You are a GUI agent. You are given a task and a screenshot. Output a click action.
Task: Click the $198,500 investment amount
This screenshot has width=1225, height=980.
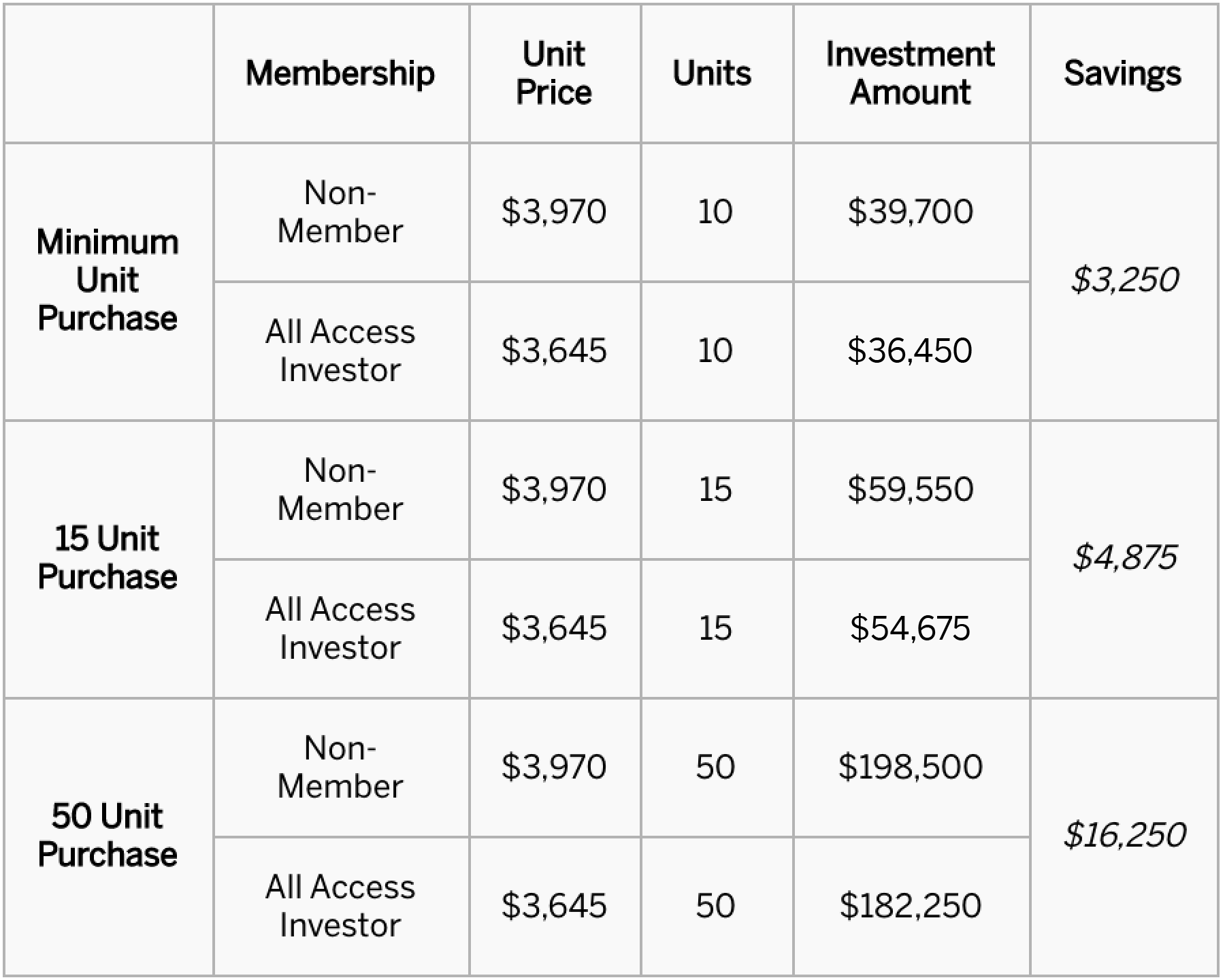click(911, 766)
